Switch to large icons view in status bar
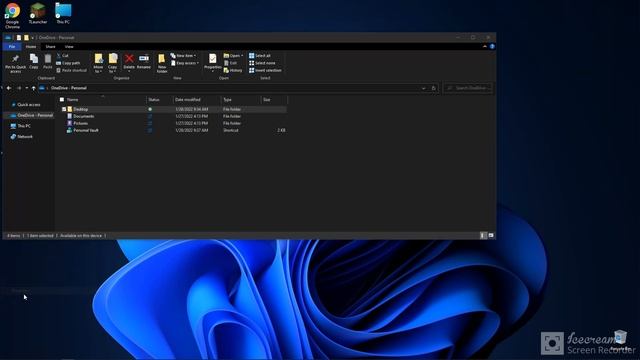640x360 pixels. [491, 236]
